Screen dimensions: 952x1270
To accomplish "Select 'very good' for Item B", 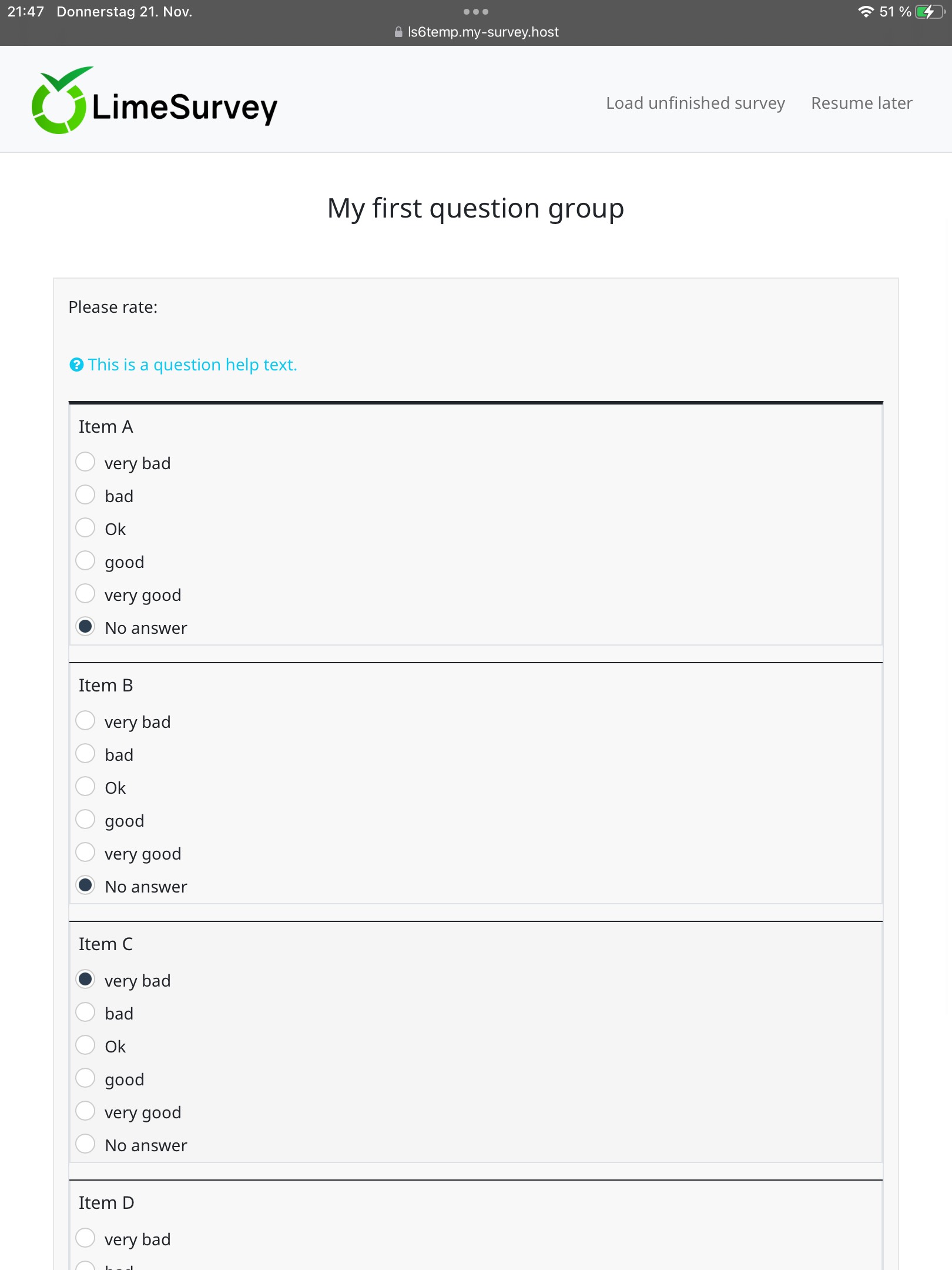I will click(x=86, y=853).
